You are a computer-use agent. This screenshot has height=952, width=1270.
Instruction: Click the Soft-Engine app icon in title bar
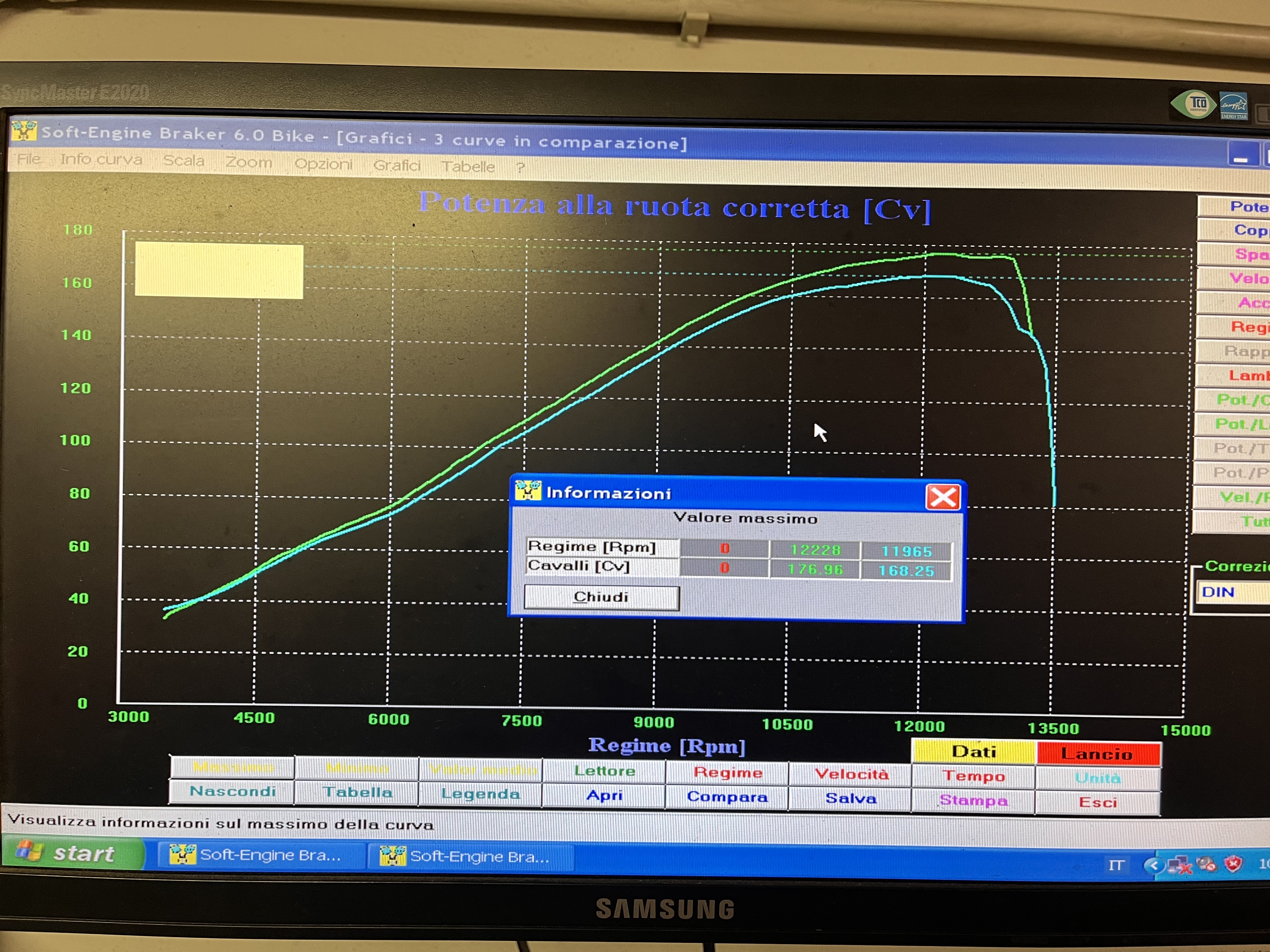tap(24, 130)
